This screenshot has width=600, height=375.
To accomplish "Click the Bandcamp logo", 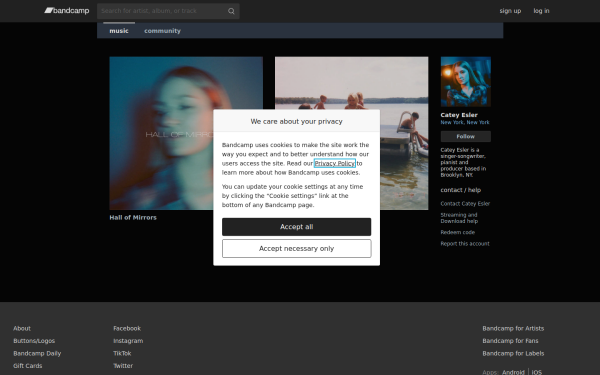I will coord(67,11).
